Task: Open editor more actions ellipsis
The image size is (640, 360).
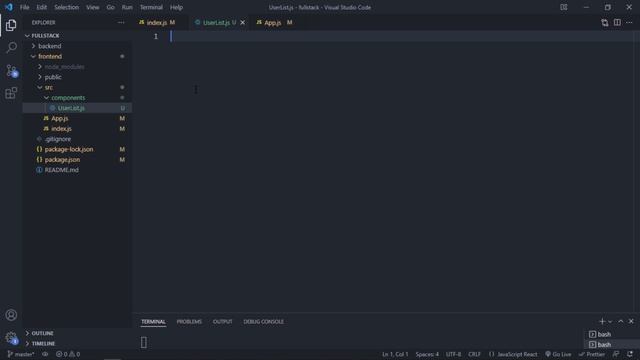Action: click(x=629, y=22)
